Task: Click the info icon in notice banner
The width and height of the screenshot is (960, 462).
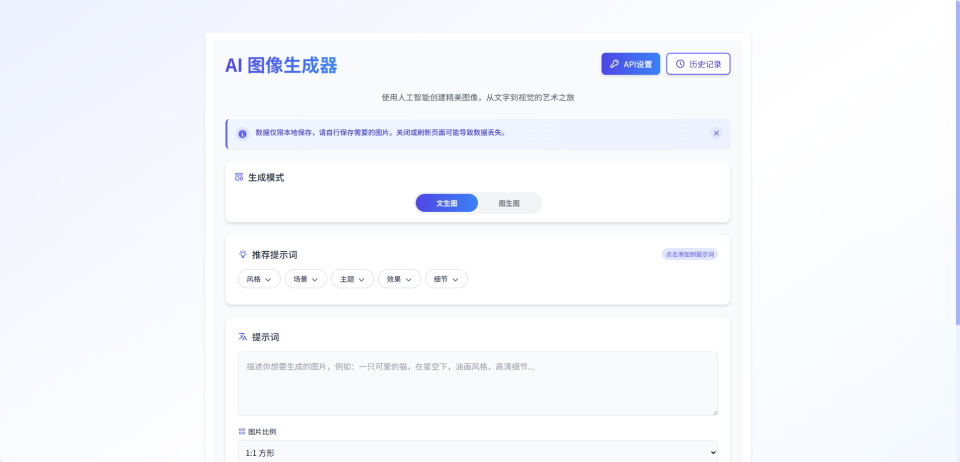Action: click(242, 133)
